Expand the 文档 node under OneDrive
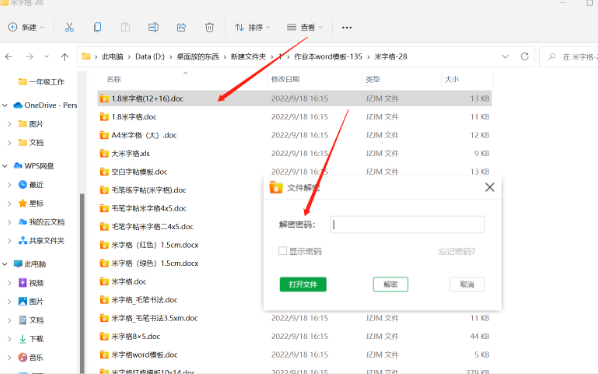The height and width of the screenshot is (374, 598). pos(10,143)
